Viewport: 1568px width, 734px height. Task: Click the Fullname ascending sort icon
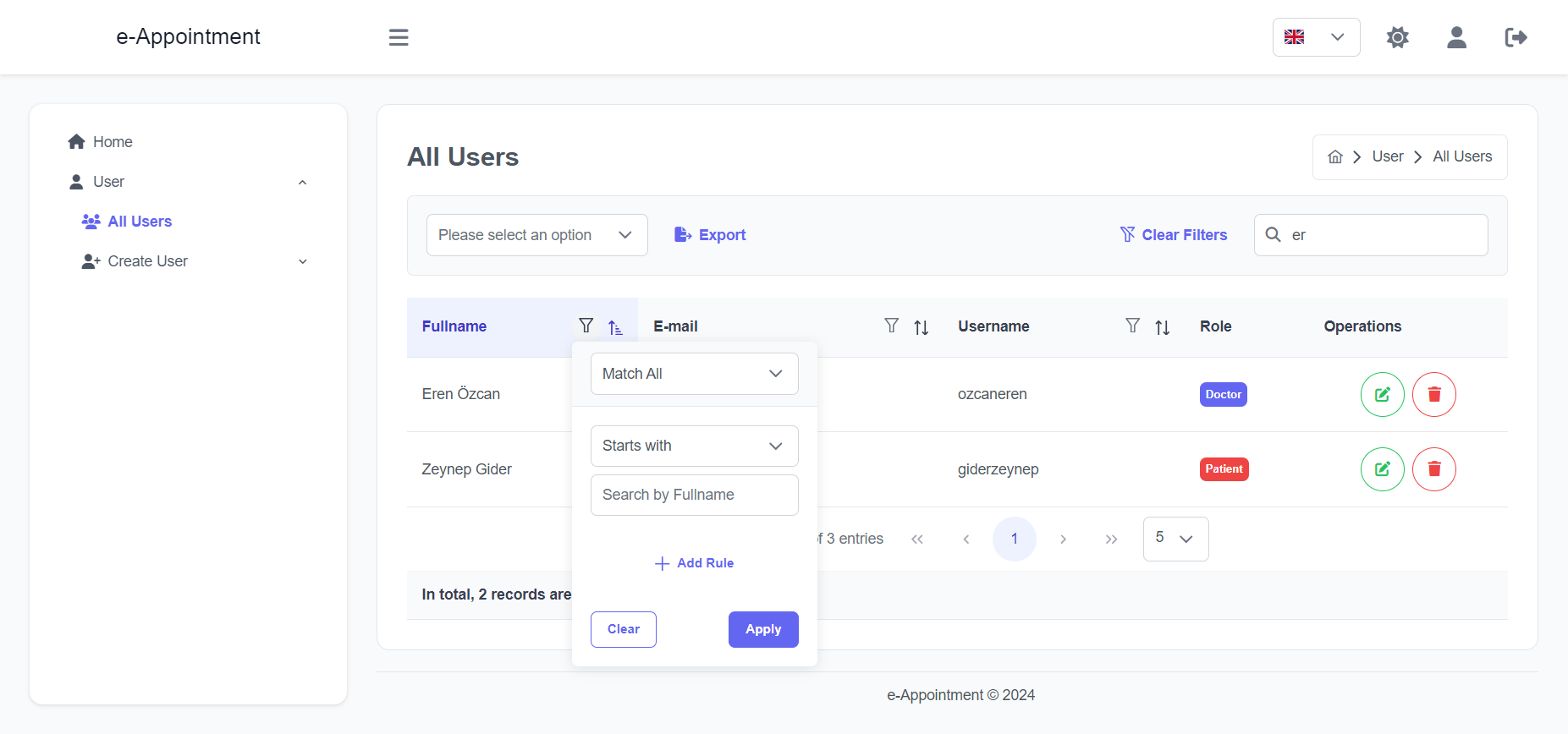[x=615, y=327]
